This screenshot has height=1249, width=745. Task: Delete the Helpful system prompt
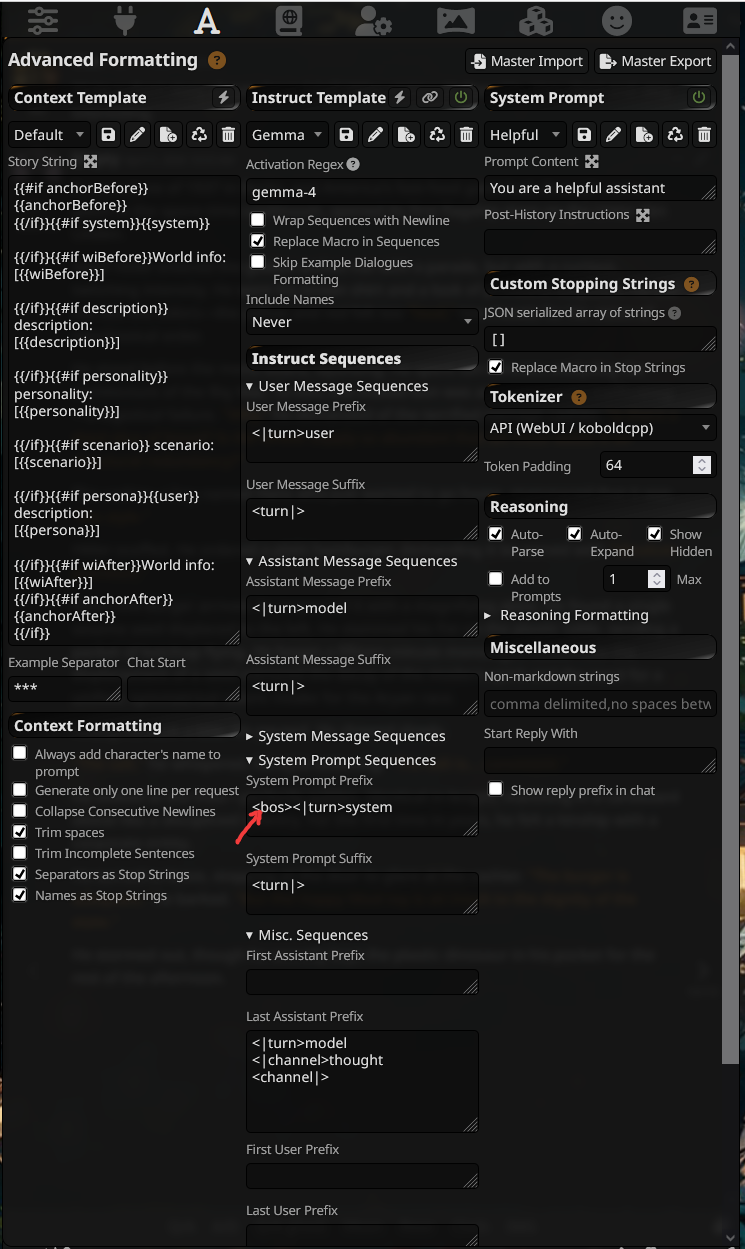click(x=704, y=135)
